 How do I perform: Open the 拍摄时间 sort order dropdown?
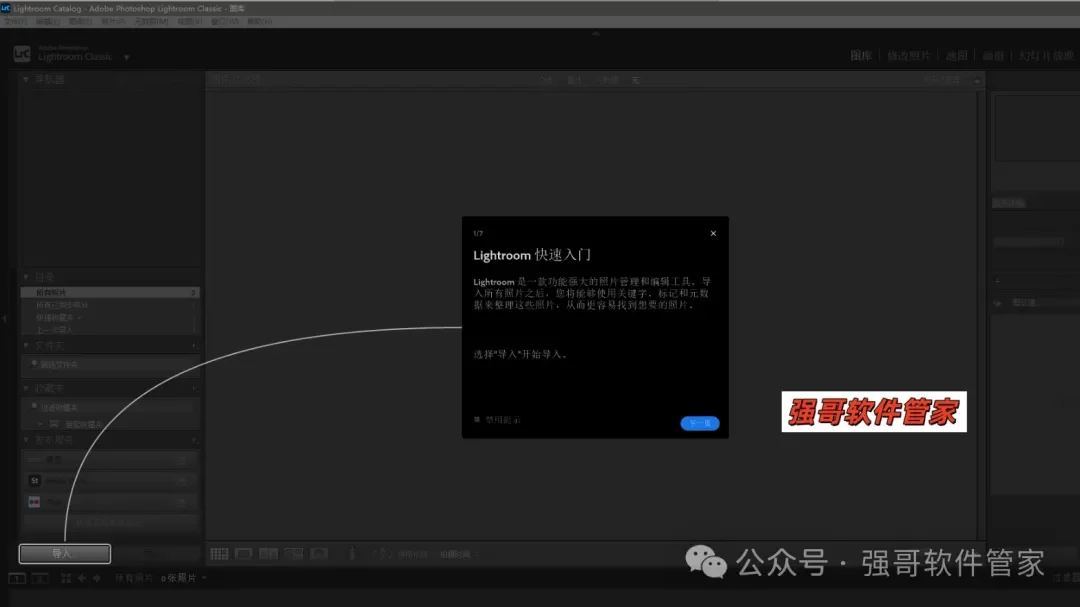pyautogui.click(x=459, y=555)
